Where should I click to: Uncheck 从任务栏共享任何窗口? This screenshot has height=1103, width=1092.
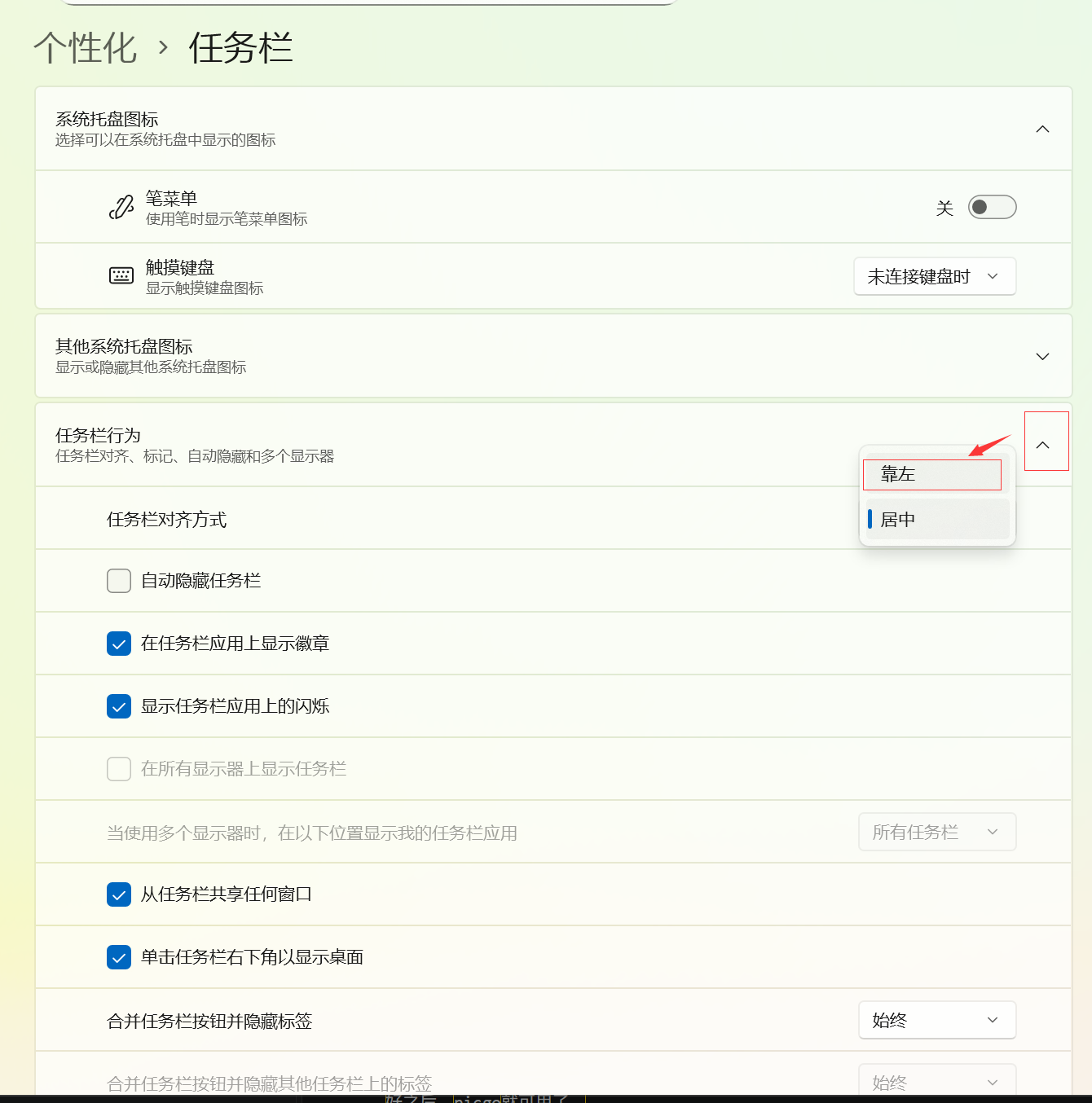(x=119, y=894)
